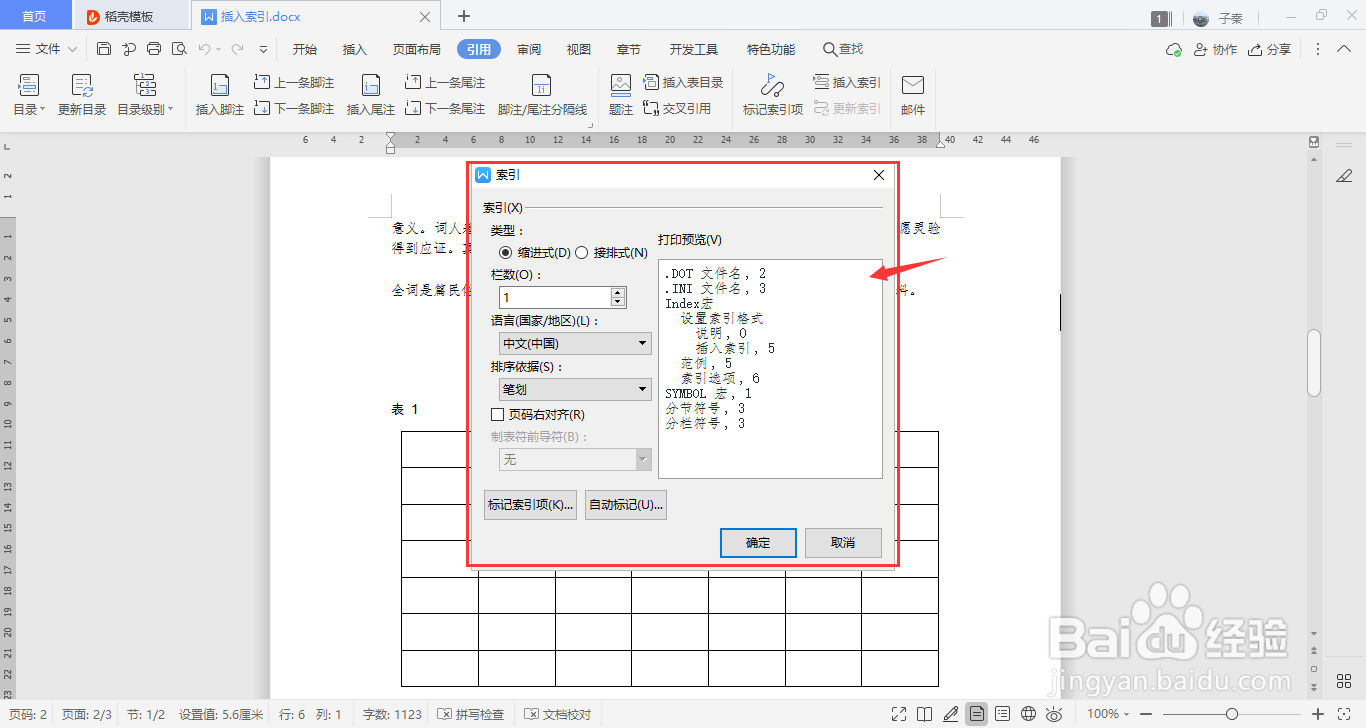Select the 缩进式(D) radio button
Image resolution: width=1366 pixels, height=728 pixels.
click(x=506, y=252)
